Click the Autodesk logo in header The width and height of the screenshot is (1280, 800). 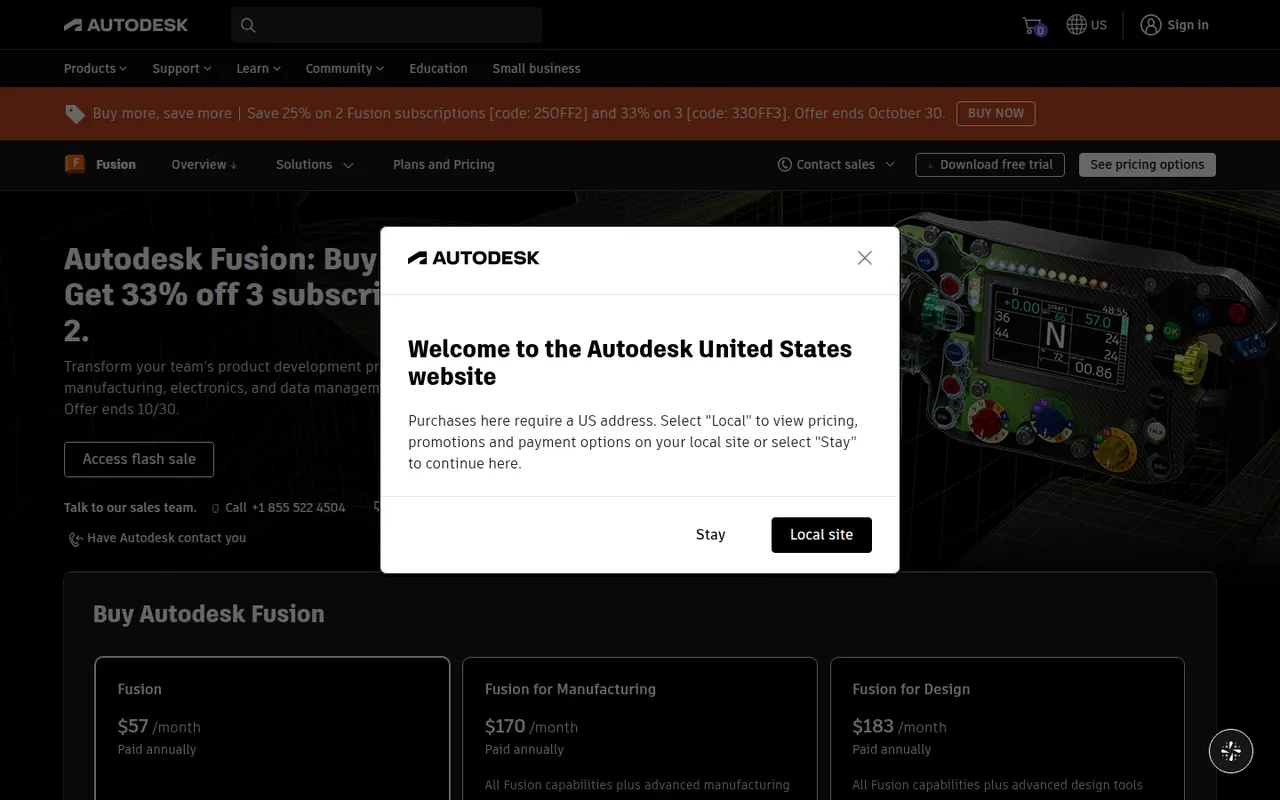[126, 25]
